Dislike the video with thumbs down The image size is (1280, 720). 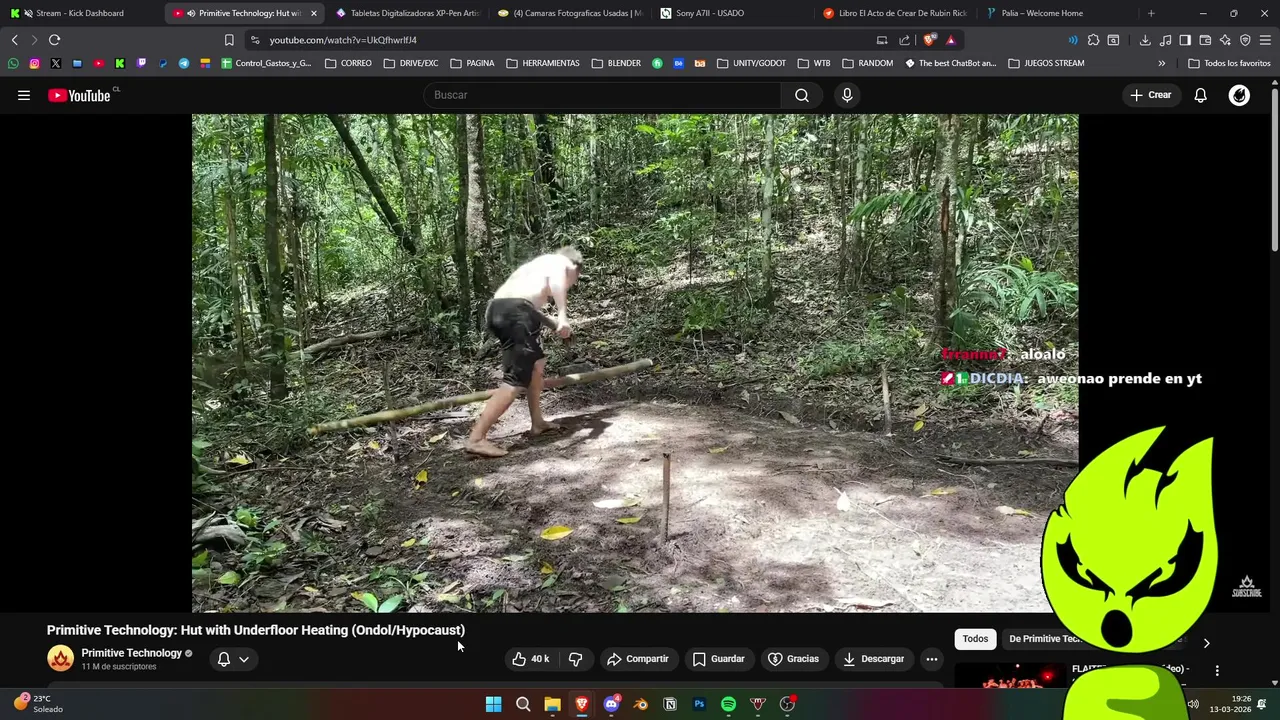576,659
